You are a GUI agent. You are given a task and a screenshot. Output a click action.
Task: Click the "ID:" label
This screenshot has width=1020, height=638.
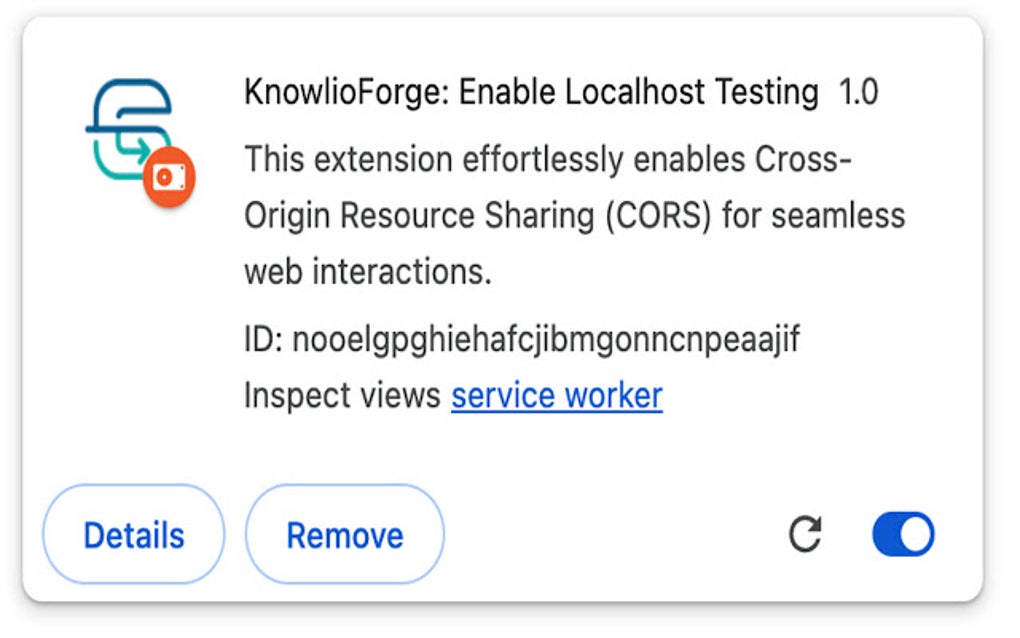[263, 341]
